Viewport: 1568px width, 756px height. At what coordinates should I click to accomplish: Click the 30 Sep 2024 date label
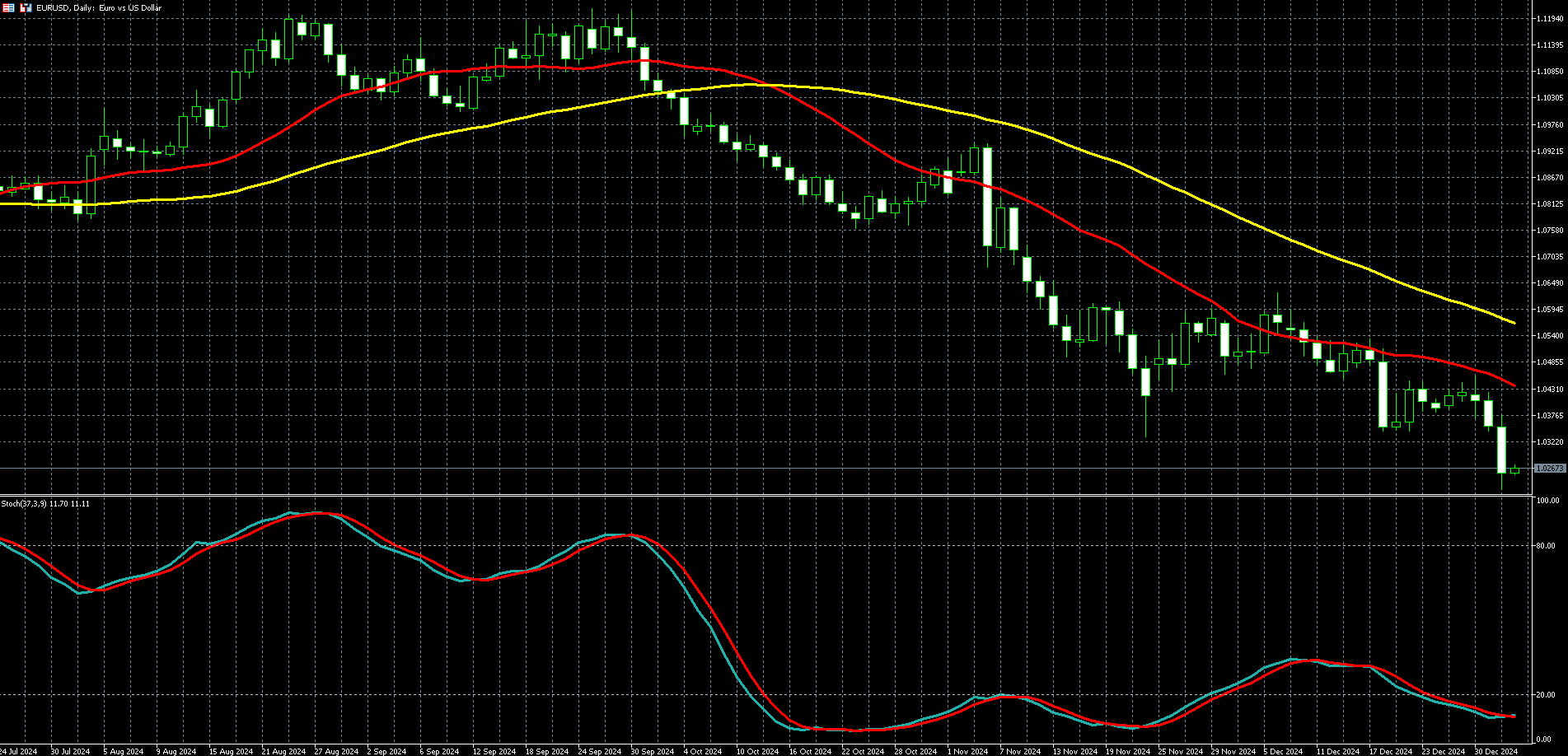(x=652, y=751)
